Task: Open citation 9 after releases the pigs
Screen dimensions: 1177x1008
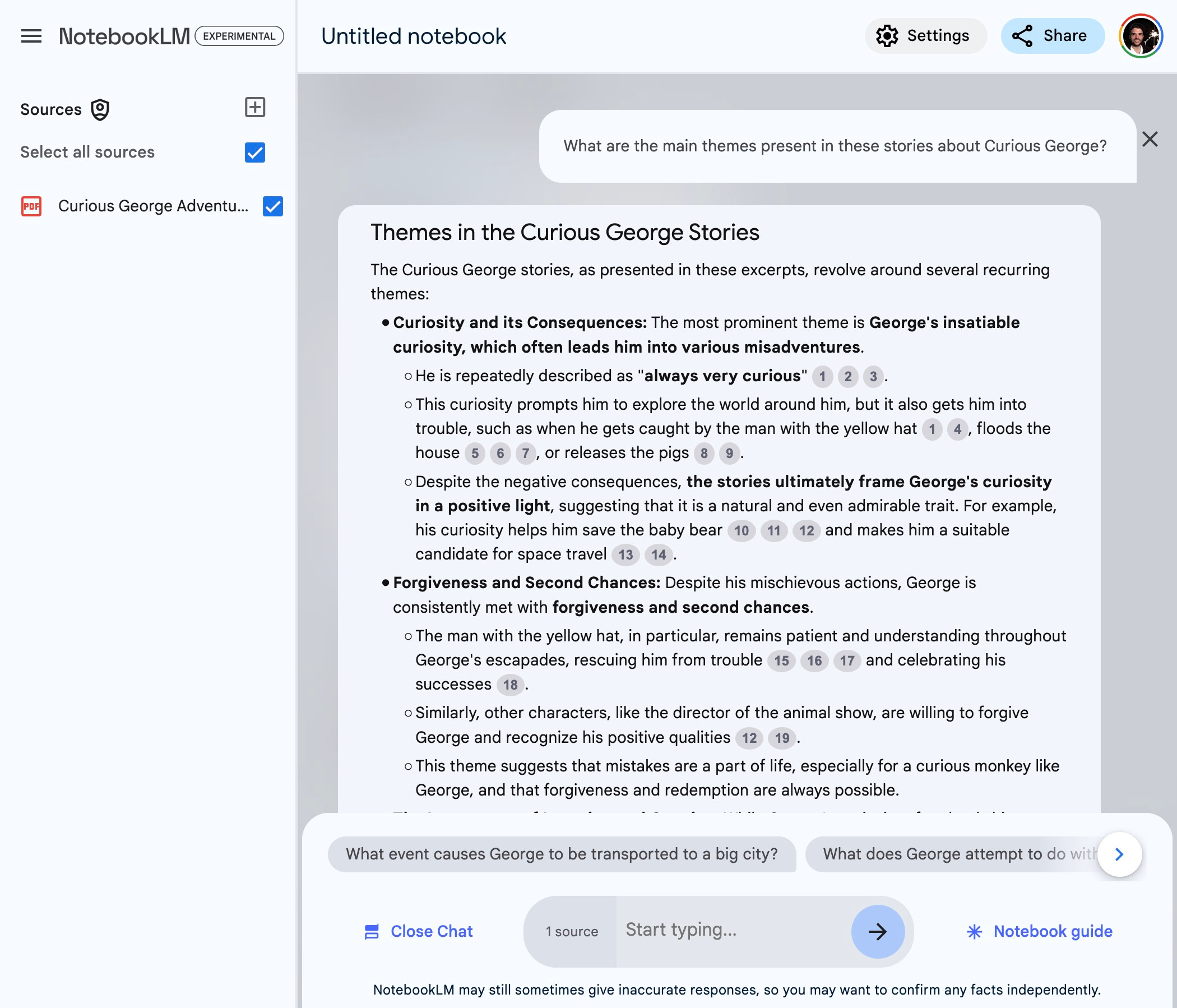Action: 729,454
